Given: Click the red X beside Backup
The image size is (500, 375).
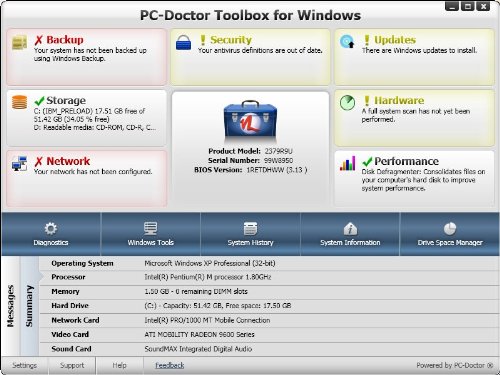Looking at the screenshot, I should pos(39,40).
